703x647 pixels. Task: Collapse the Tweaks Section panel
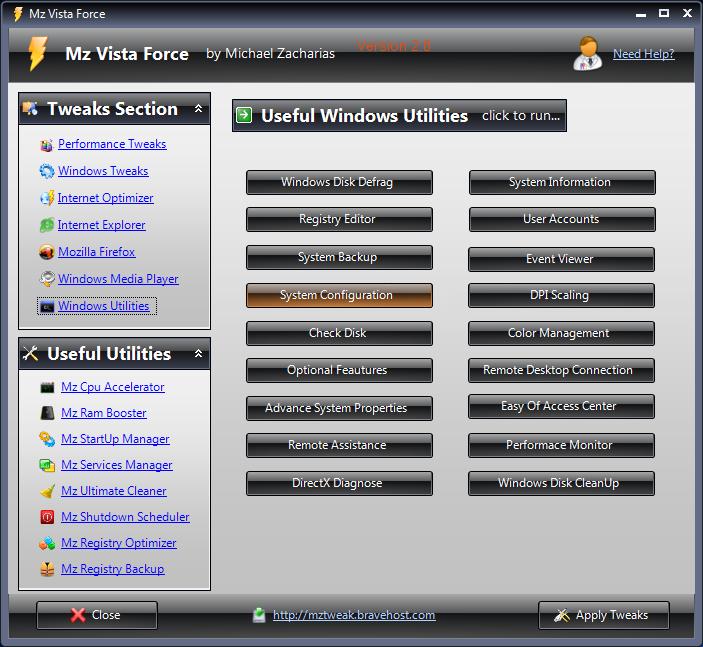pyautogui.click(x=198, y=109)
